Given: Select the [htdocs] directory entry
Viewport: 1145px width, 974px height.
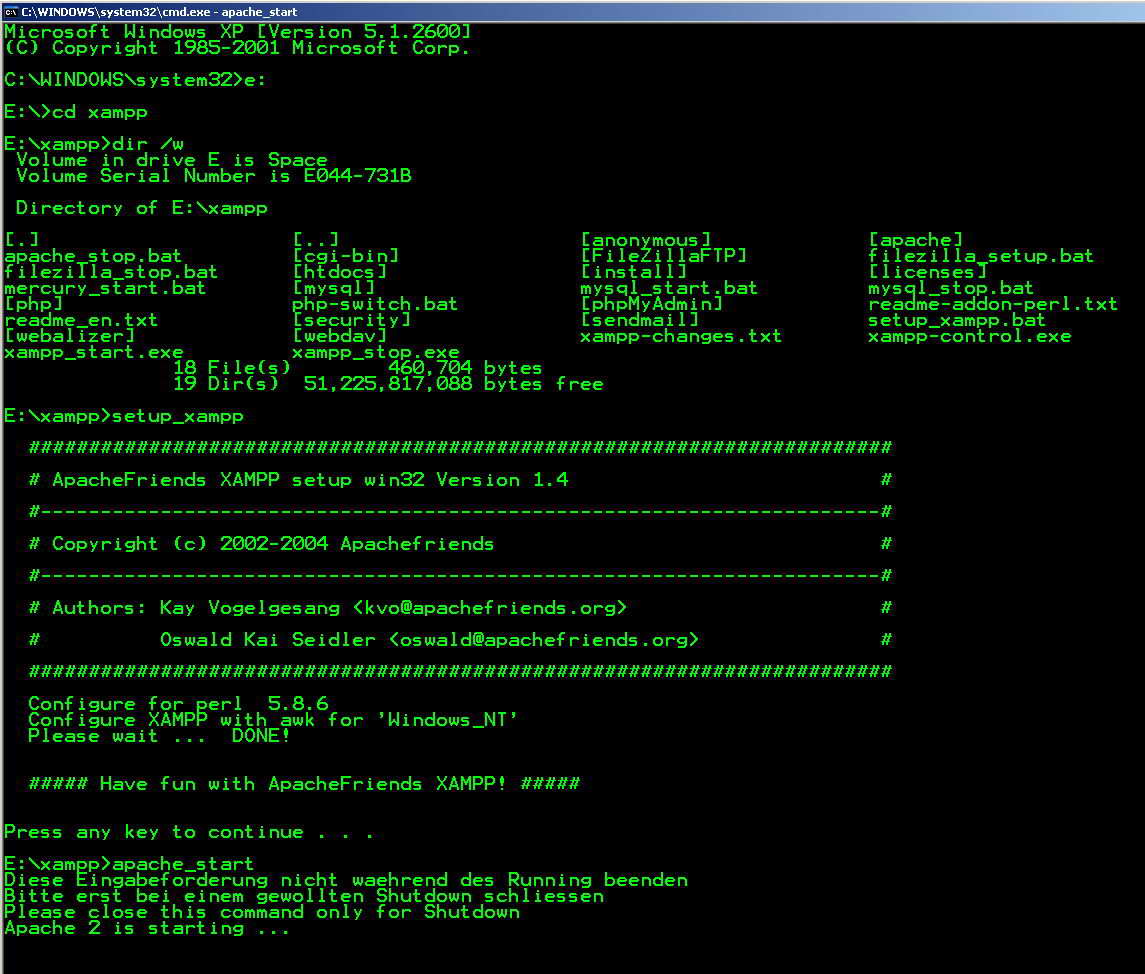Looking at the screenshot, I should click(339, 272).
